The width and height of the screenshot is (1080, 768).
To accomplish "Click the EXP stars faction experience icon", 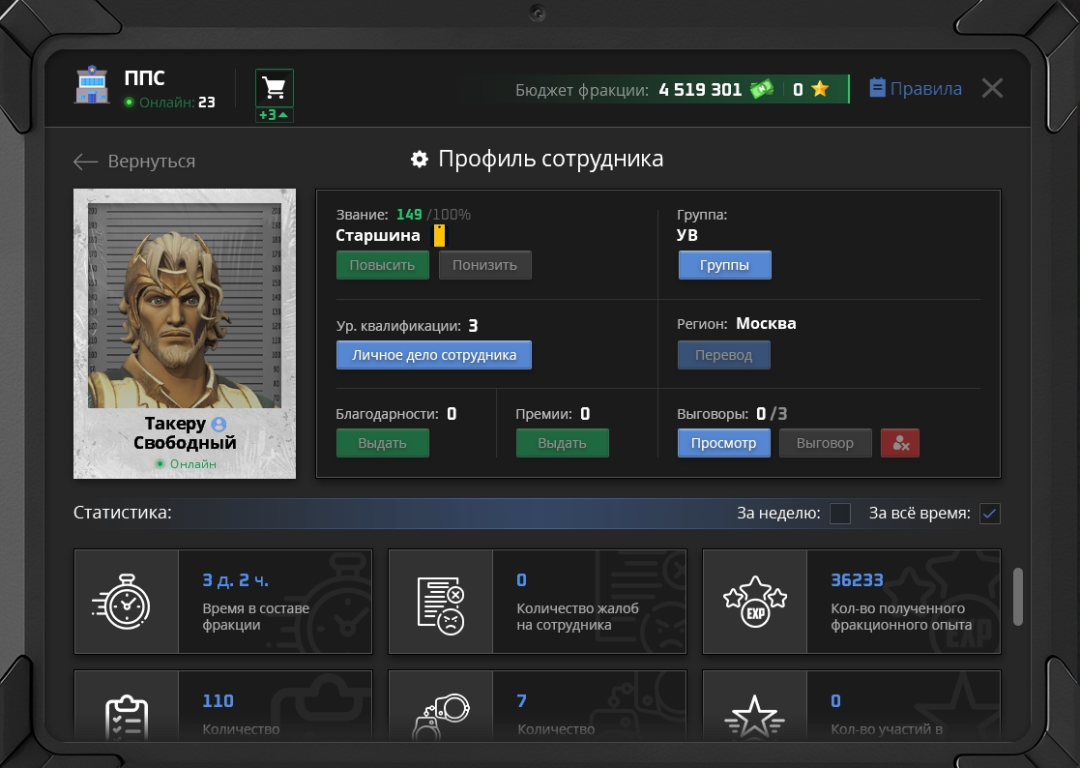I will click(x=755, y=601).
